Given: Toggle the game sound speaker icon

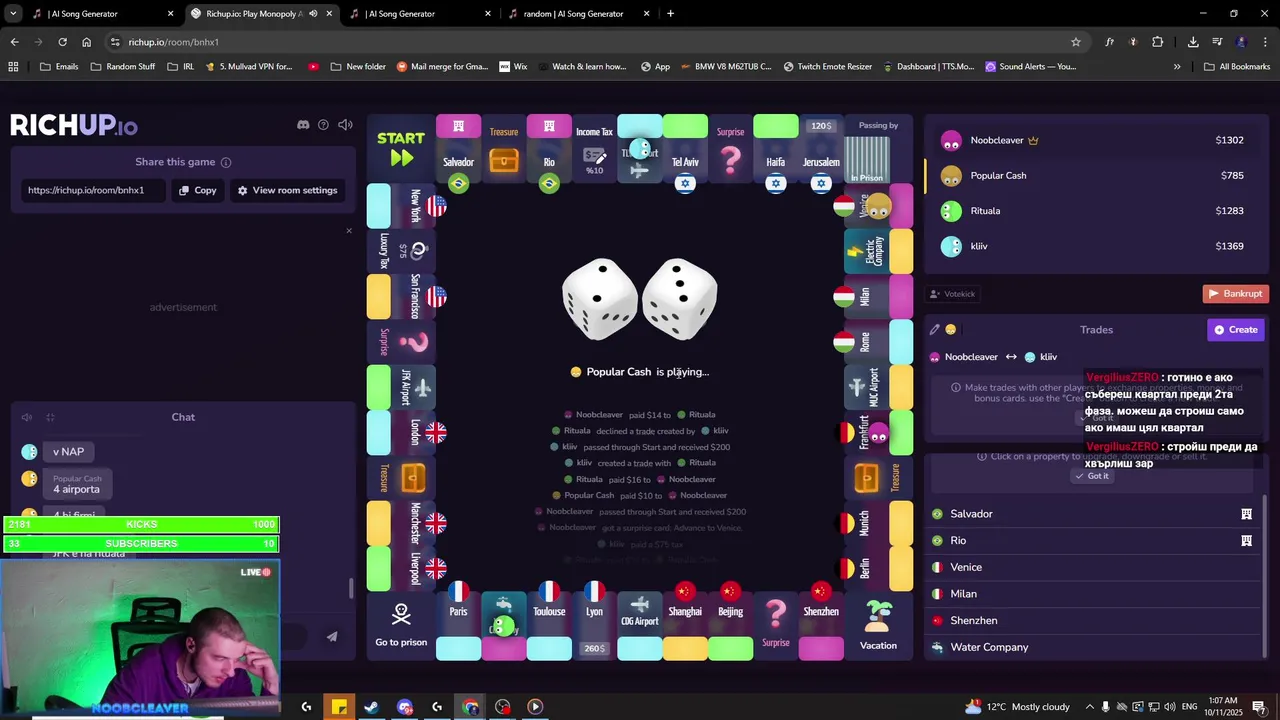Looking at the screenshot, I should pyautogui.click(x=345, y=125).
